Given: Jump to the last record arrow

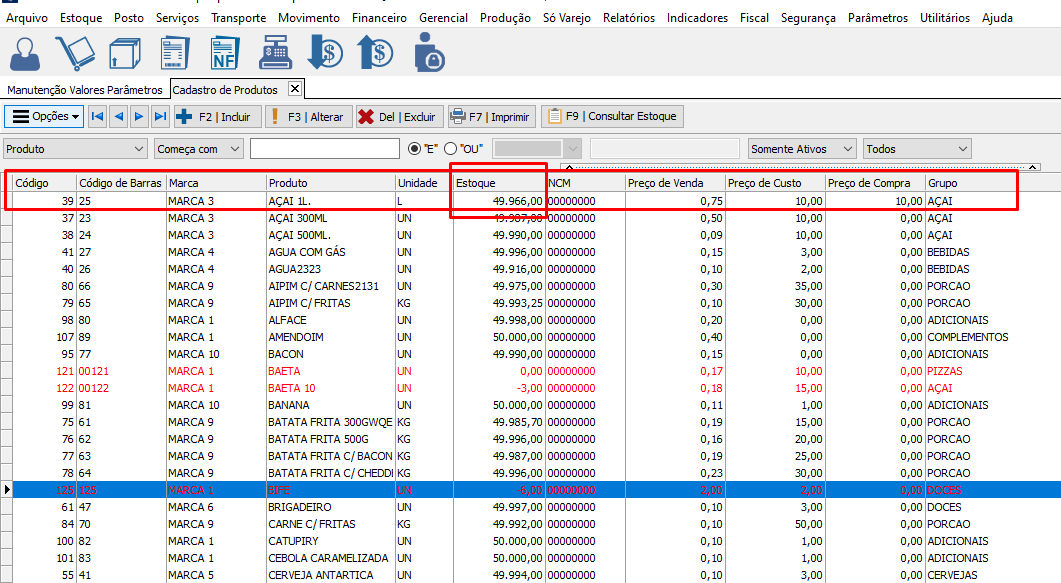Looking at the screenshot, I should 161,117.
